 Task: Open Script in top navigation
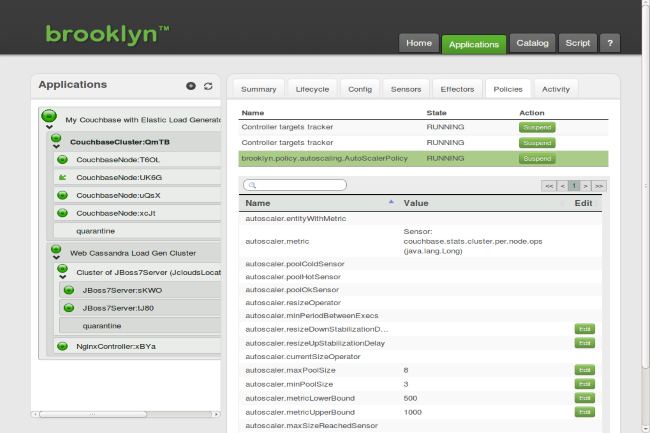coord(577,43)
